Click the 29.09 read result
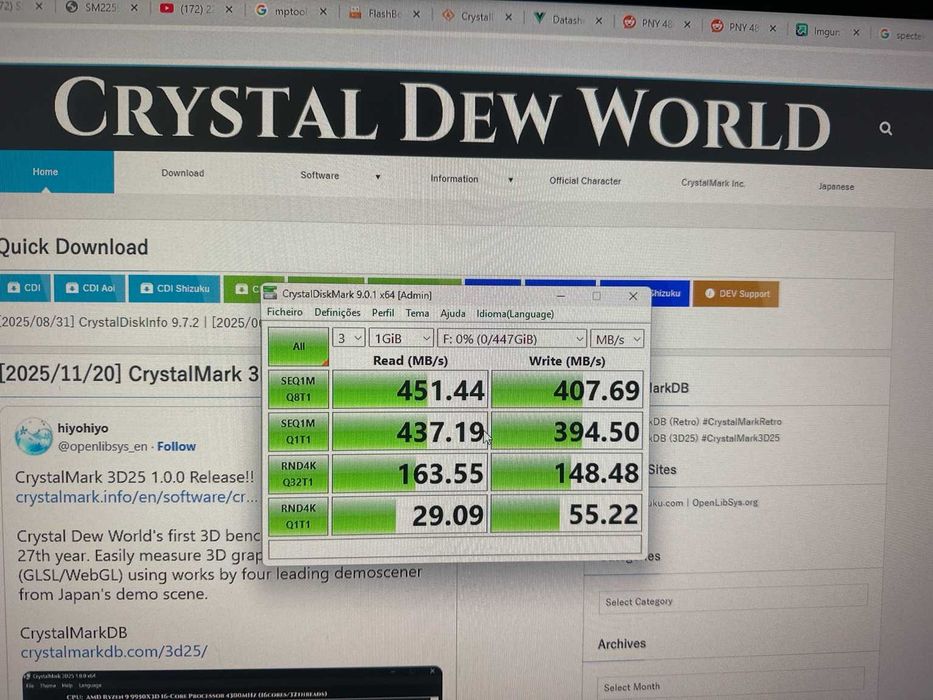 (410, 515)
